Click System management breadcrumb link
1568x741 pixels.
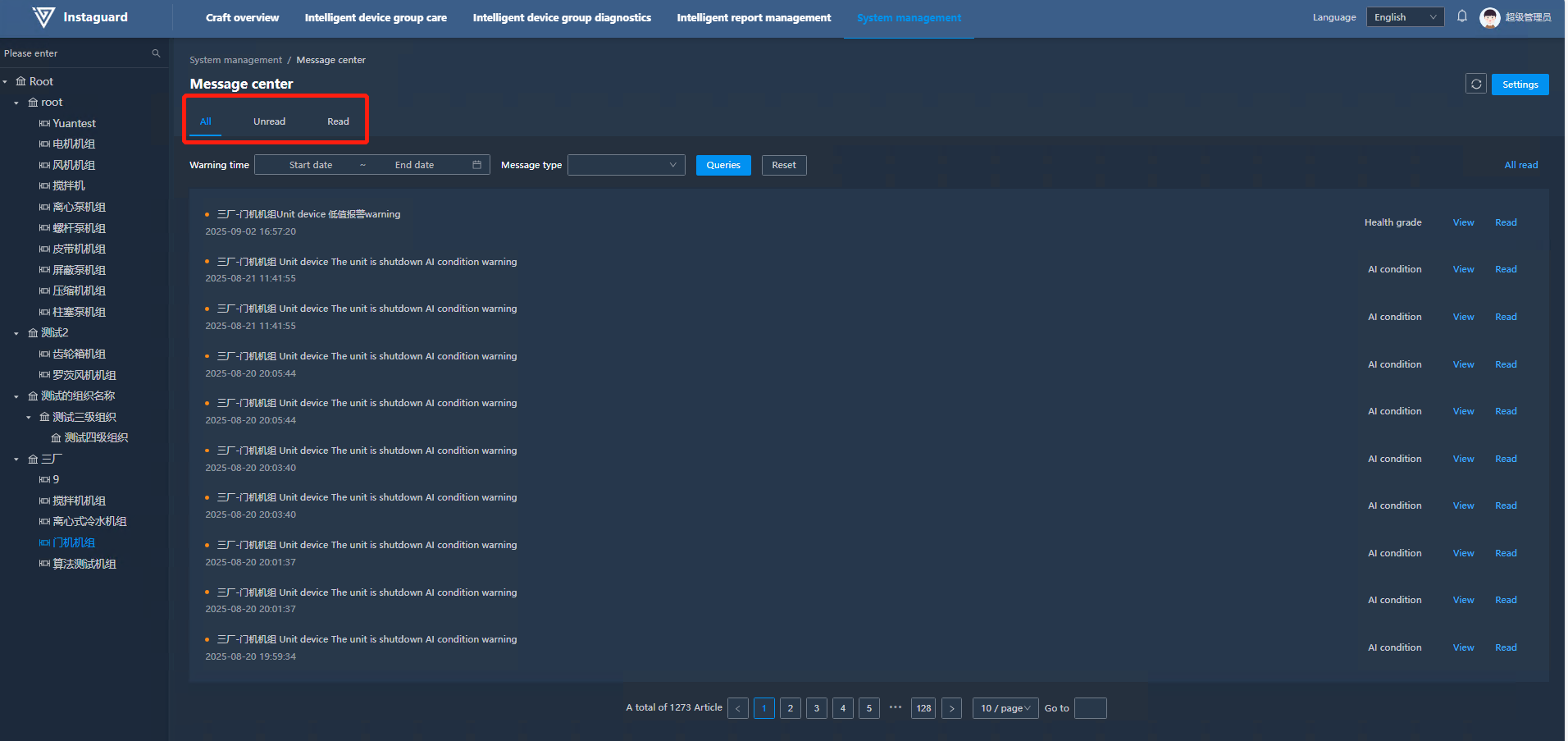click(235, 60)
